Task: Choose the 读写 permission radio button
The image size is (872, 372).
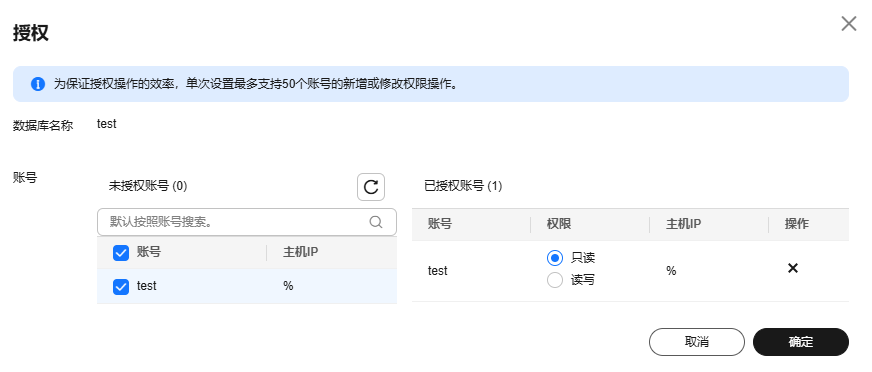Action: (555, 280)
